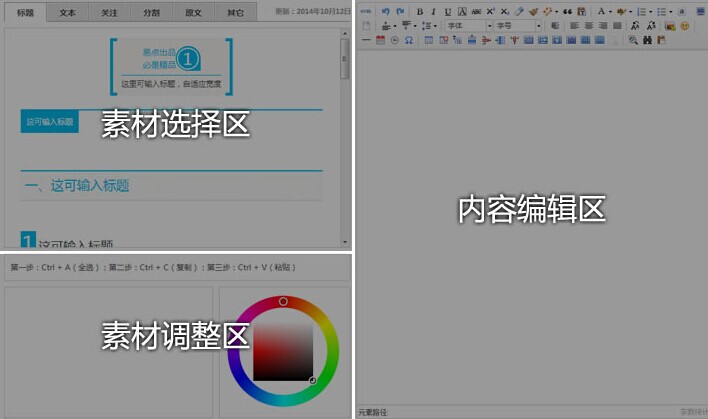Viewport: 708px width, 419px height.
Task: Switch to the 标题 tab
Action: [x=25, y=13]
